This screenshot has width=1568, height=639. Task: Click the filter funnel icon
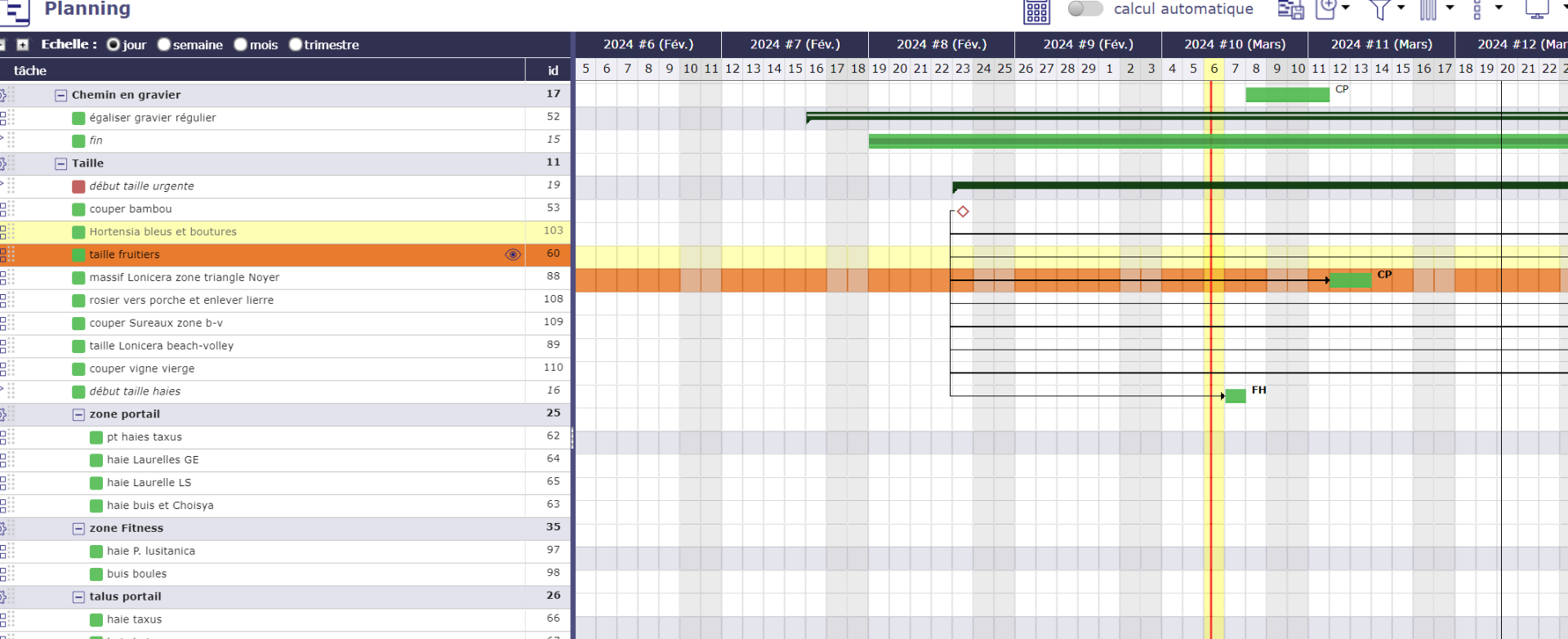pyautogui.click(x=1379, y=10)
